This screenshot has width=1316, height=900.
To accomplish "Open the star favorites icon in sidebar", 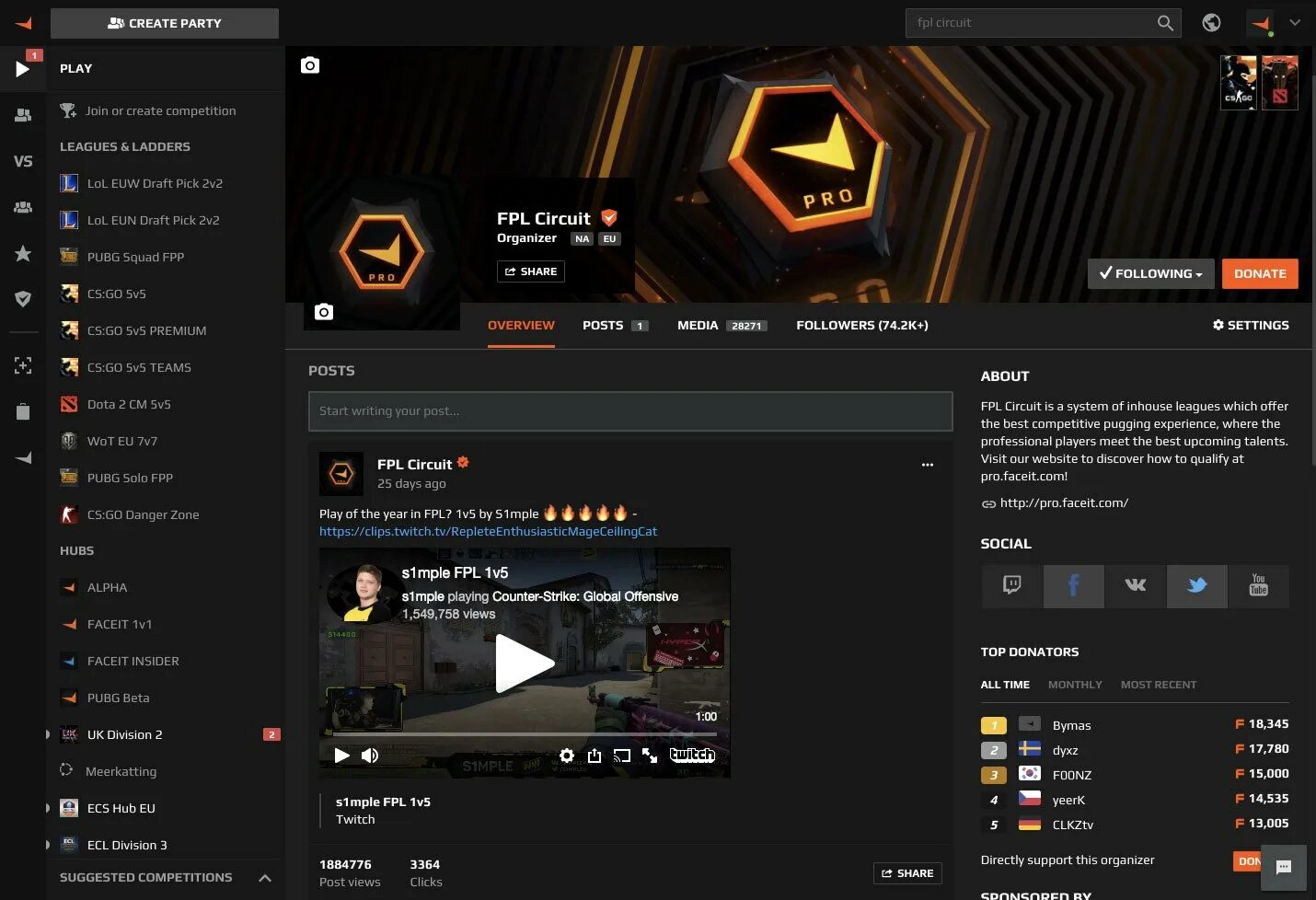I will click(x=23, y=254).
